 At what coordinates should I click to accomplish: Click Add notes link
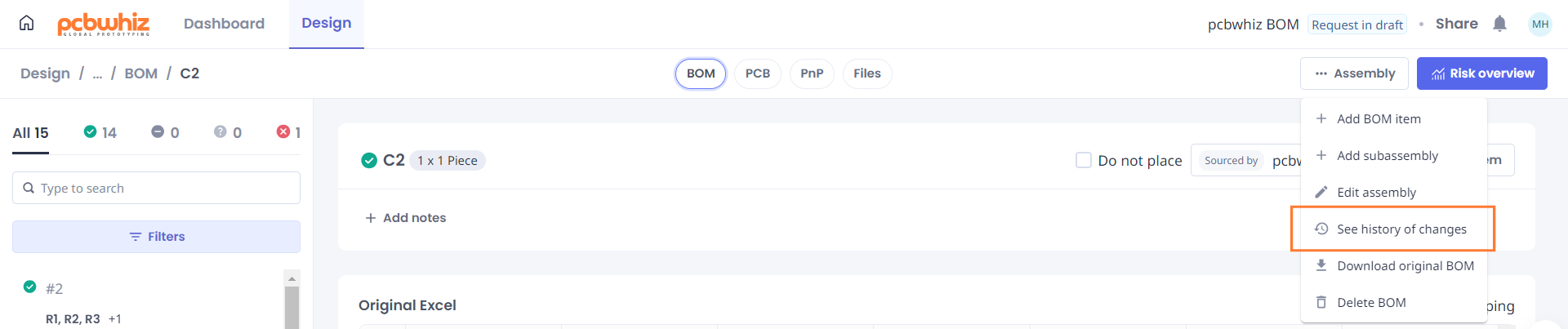406,218
